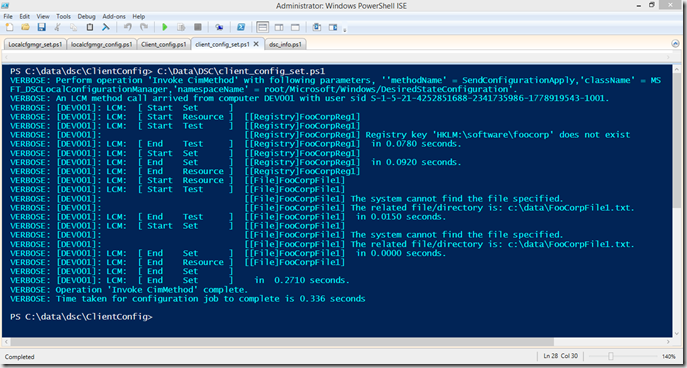Open the File menu

coord(8,16)
